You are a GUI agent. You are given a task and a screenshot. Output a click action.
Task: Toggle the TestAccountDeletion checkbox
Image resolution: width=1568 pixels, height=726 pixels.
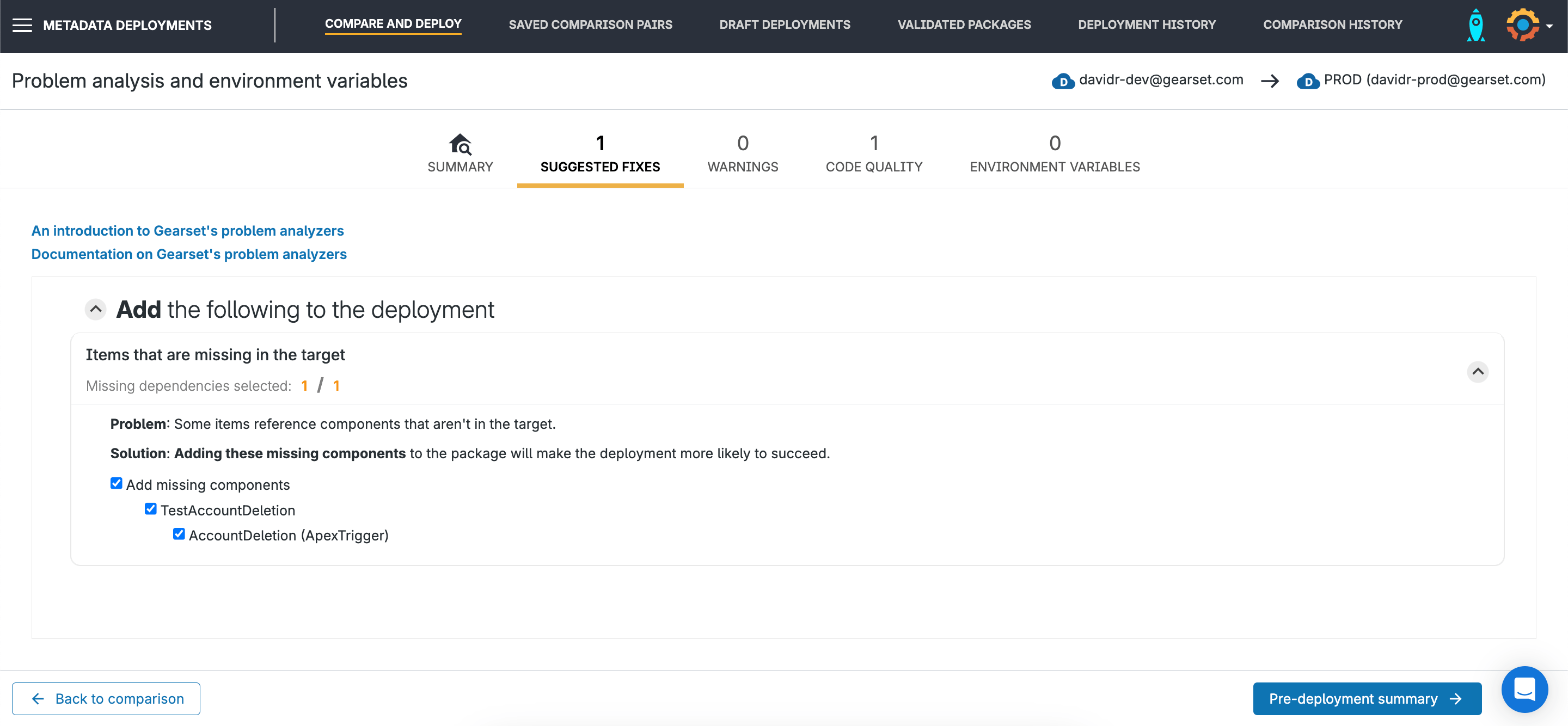150,509
